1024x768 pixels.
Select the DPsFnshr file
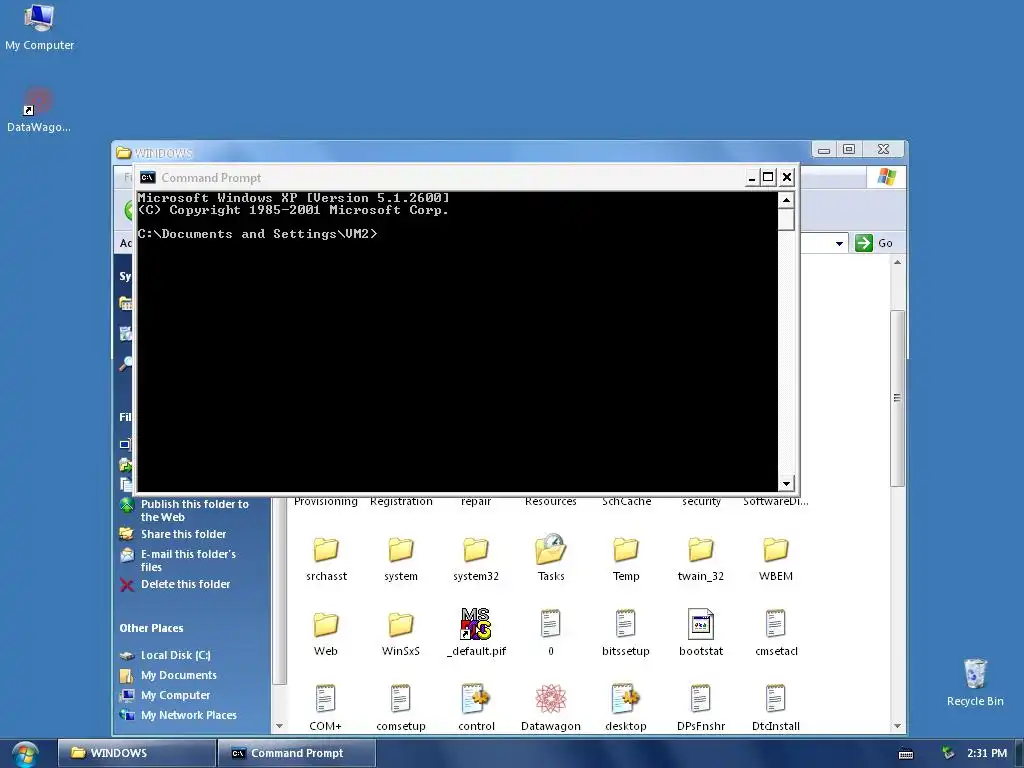[701, 707]
